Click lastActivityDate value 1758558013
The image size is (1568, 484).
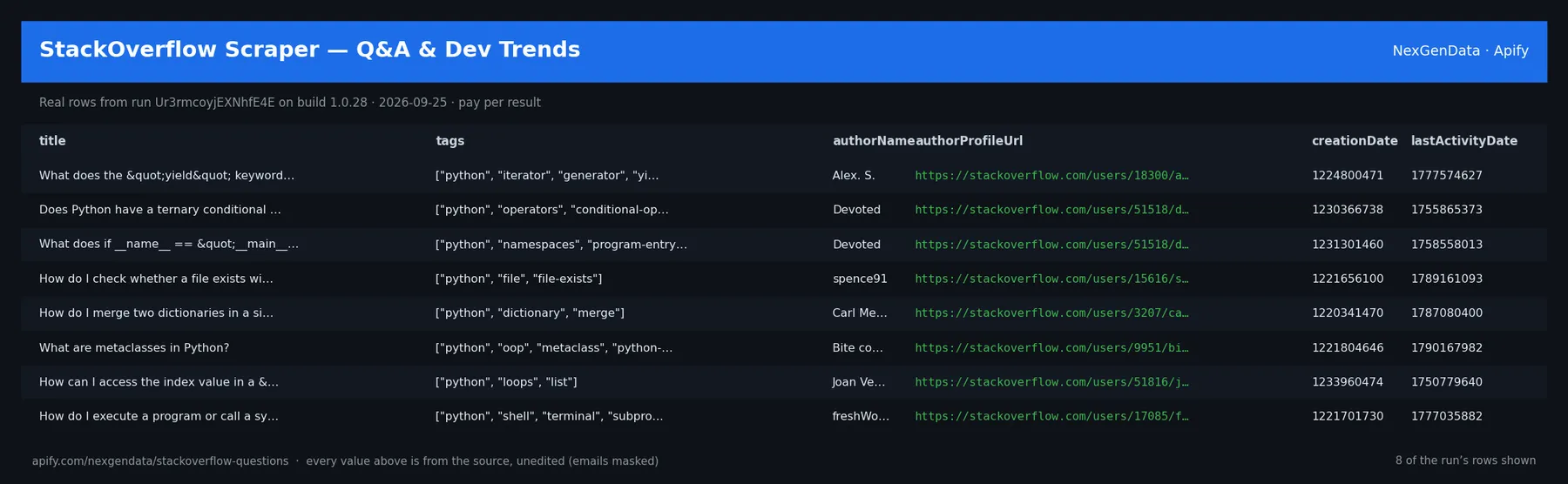1447,245
